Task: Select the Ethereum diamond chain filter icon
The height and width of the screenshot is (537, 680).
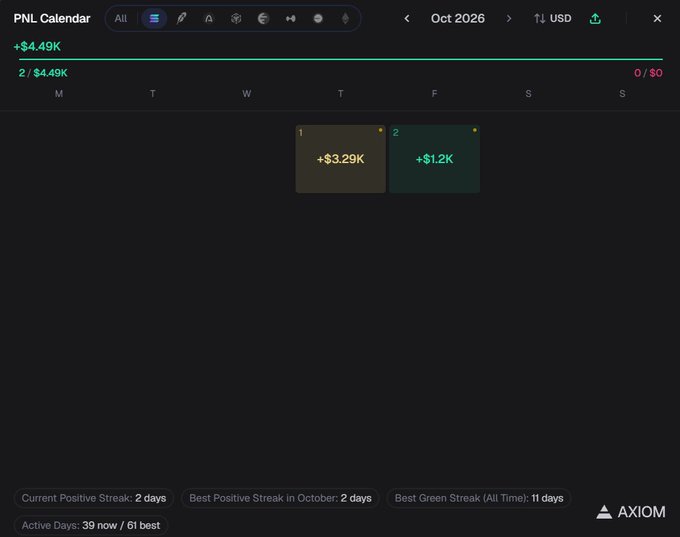Action: click(x=345, y=19)
